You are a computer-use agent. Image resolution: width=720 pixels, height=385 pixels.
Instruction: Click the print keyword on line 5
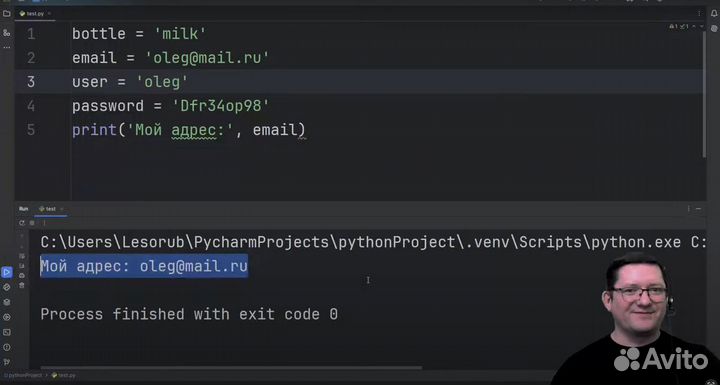95,130
